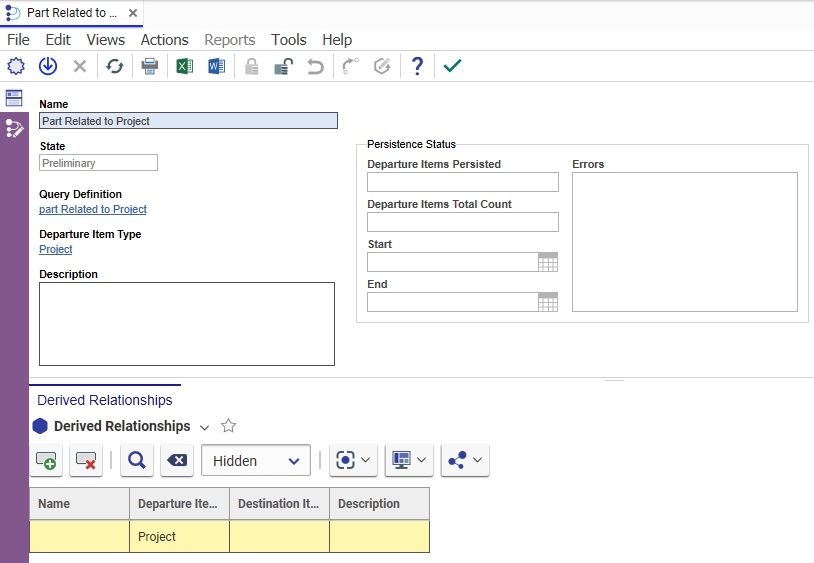Screen dimensions: 814x563
Task: Open Start date calendar picker
Action: click(548, 263)
